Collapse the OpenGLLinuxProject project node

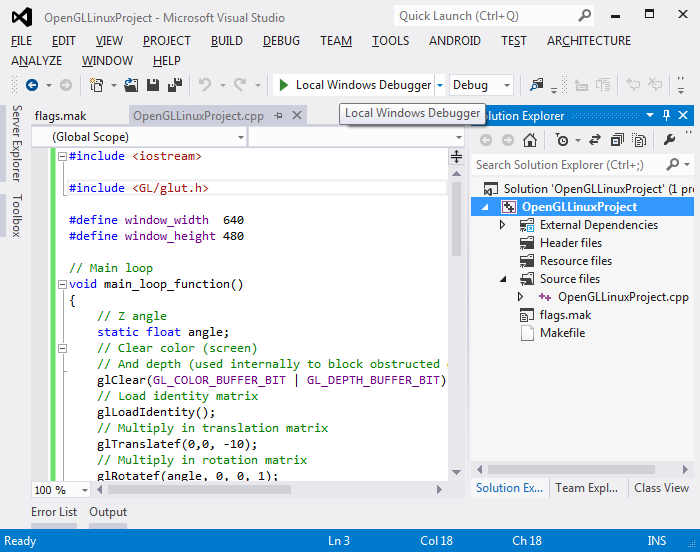[x=485, y=207]
